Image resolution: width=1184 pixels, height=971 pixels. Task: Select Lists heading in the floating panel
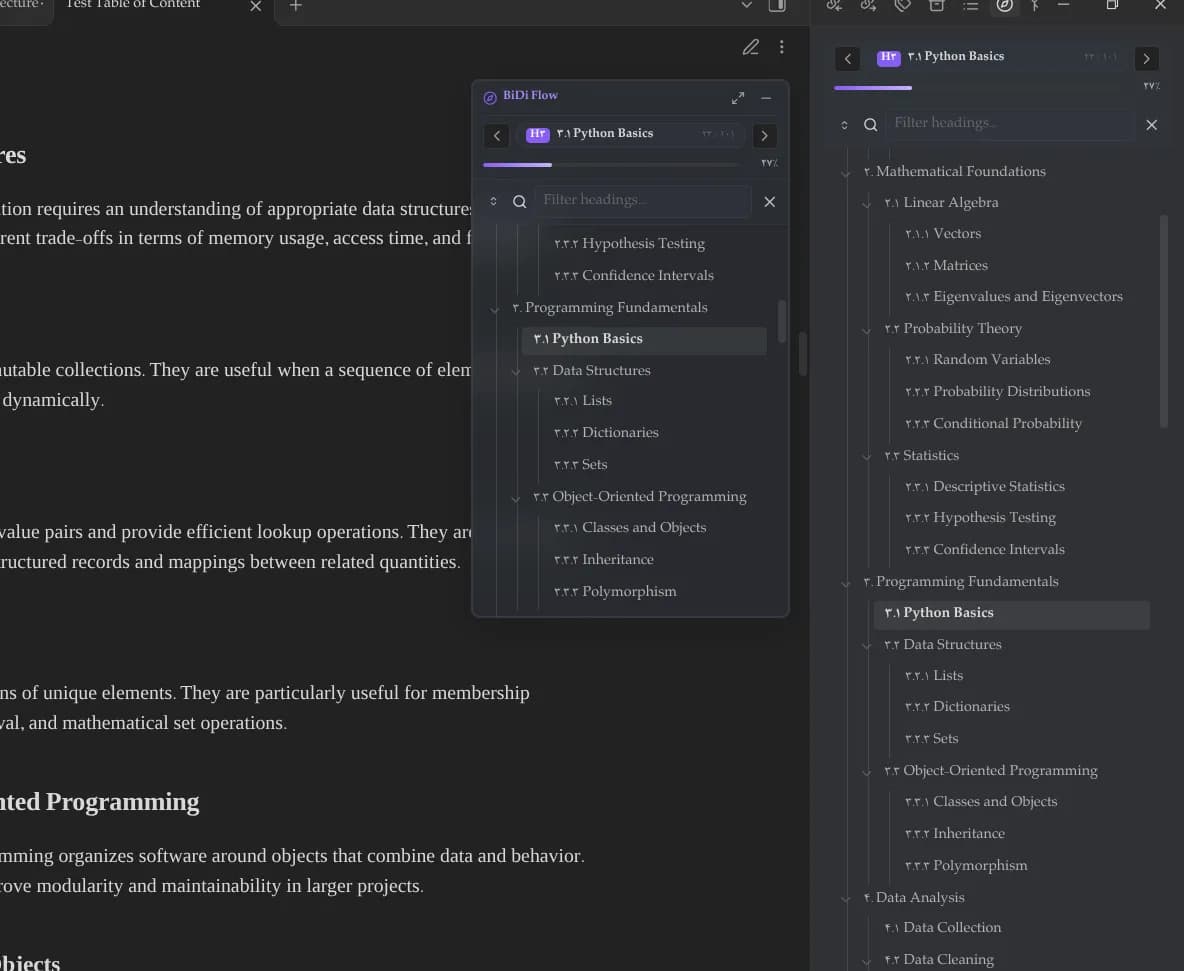[582, 401]
